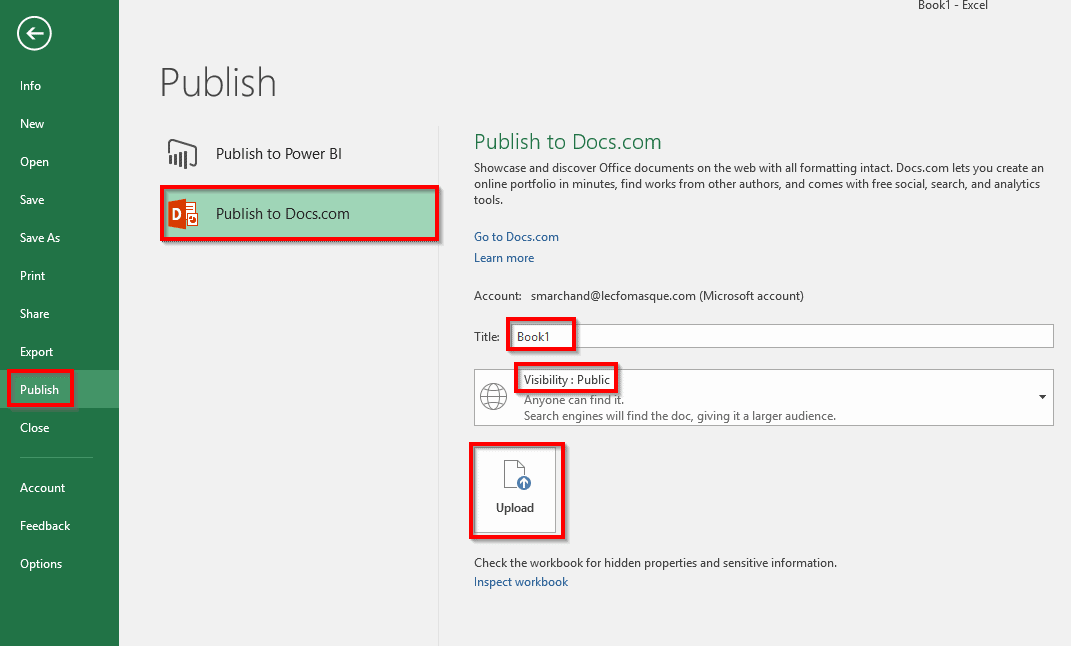
Task: Select Save As in the sidebar
Action: pos(40,238)
